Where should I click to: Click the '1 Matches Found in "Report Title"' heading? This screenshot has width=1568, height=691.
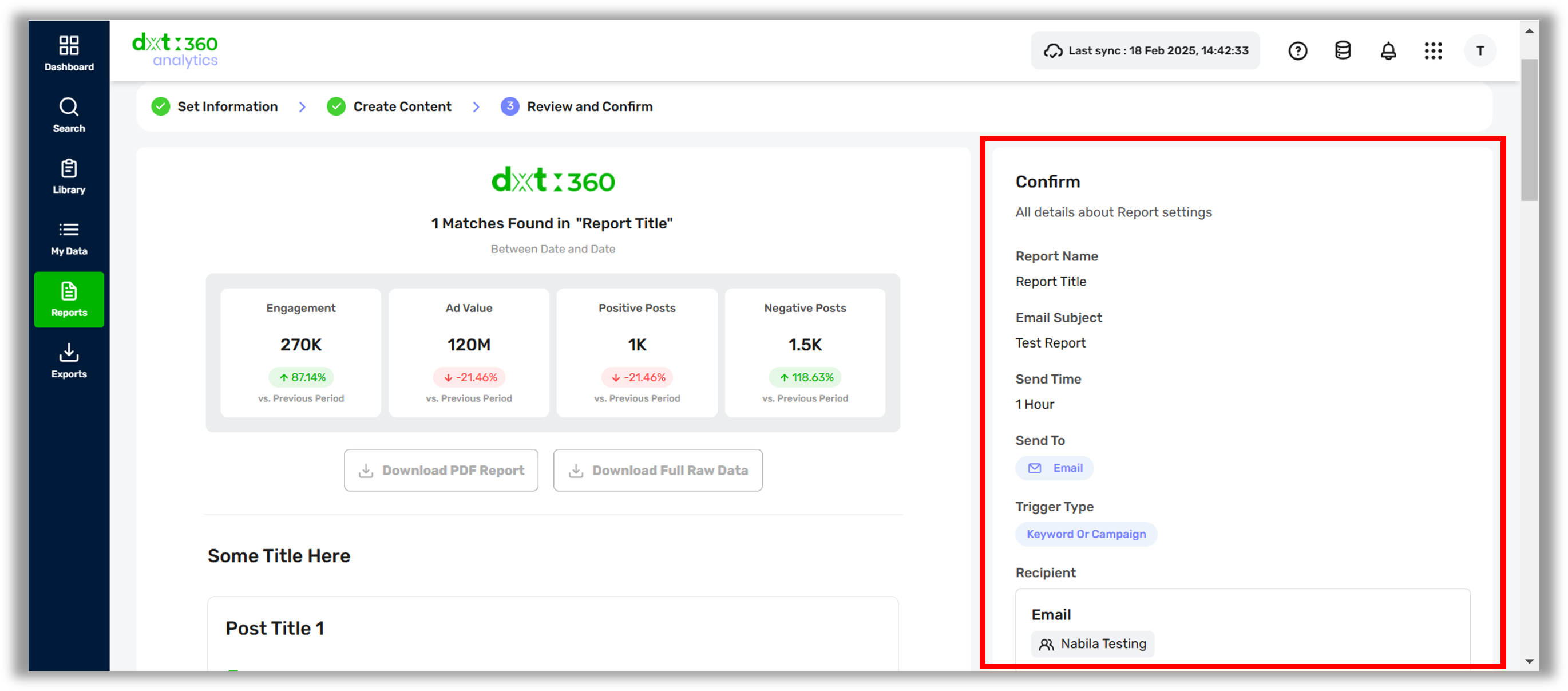click(552, 223)
